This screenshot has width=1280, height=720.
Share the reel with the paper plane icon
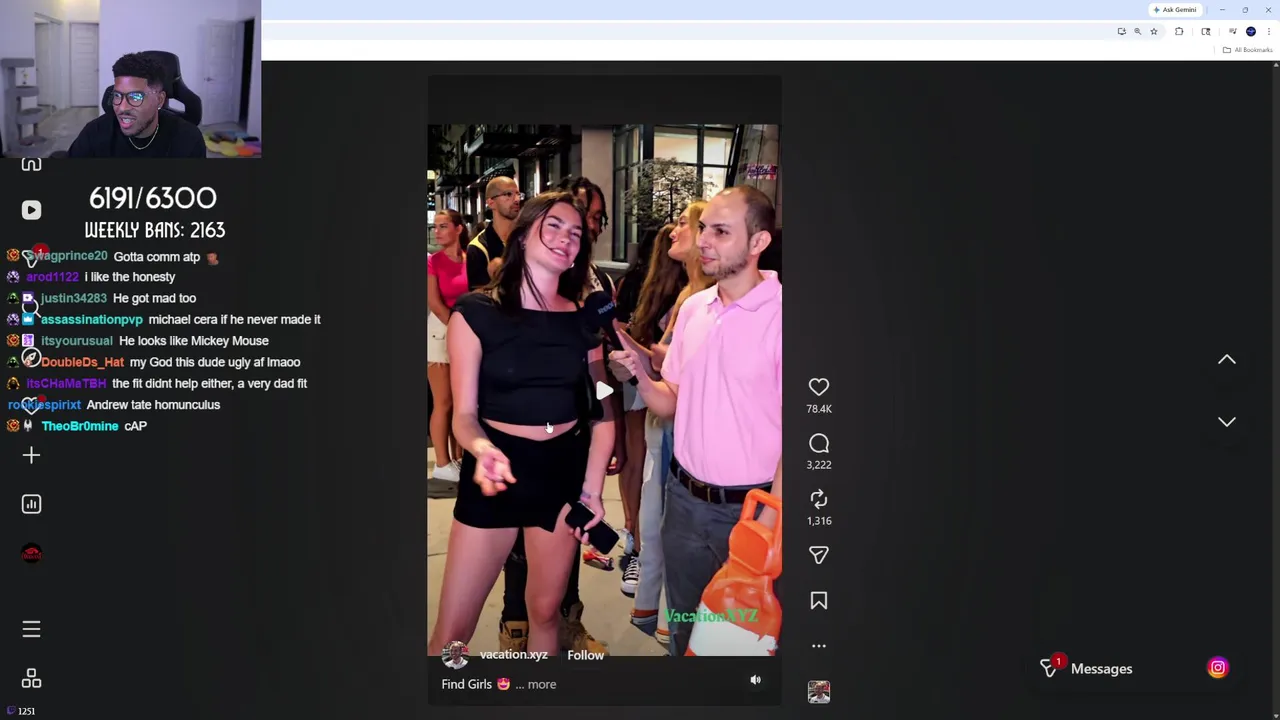pos(819,555)
